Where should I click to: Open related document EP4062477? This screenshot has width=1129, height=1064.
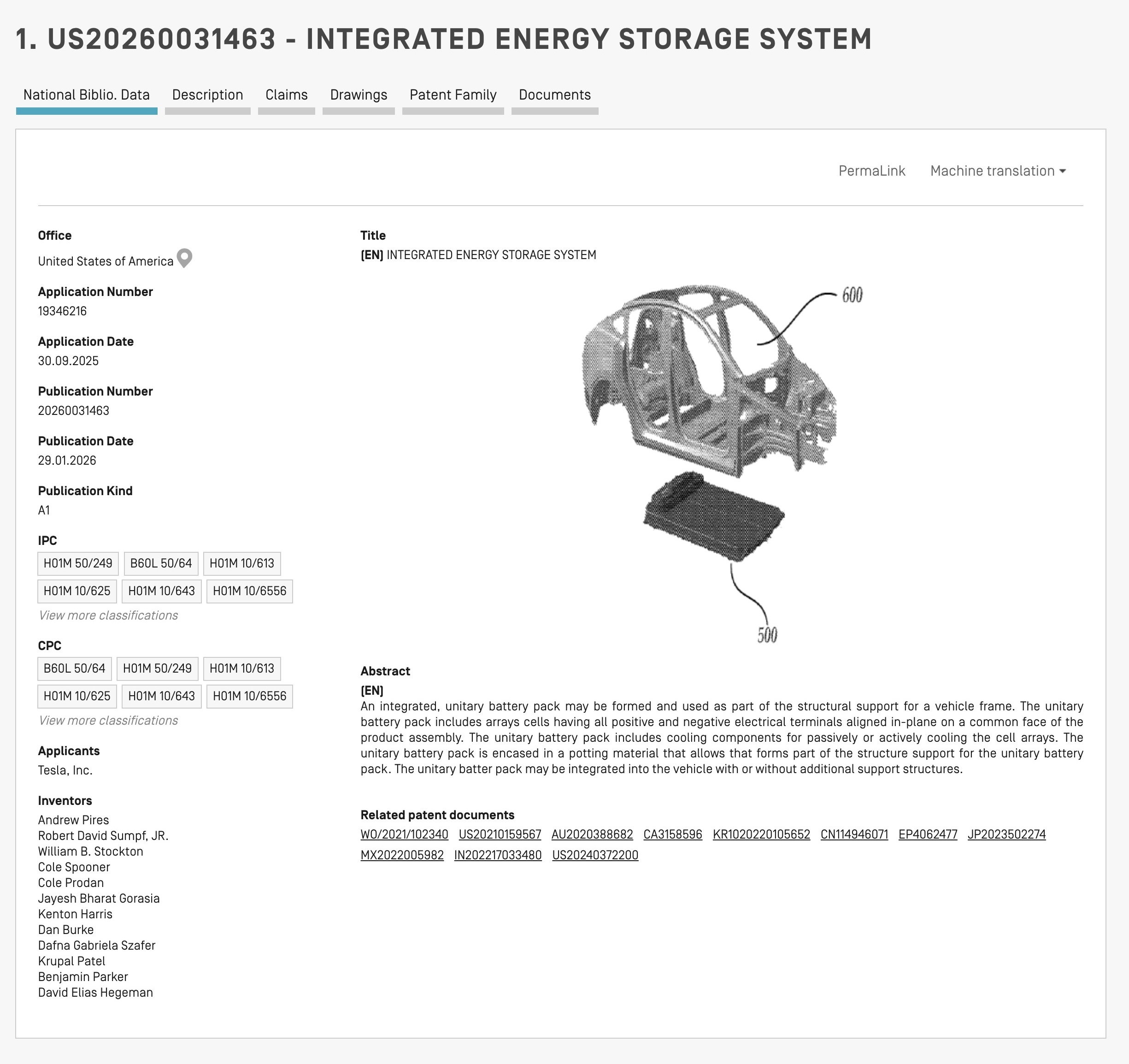[927, 834]
